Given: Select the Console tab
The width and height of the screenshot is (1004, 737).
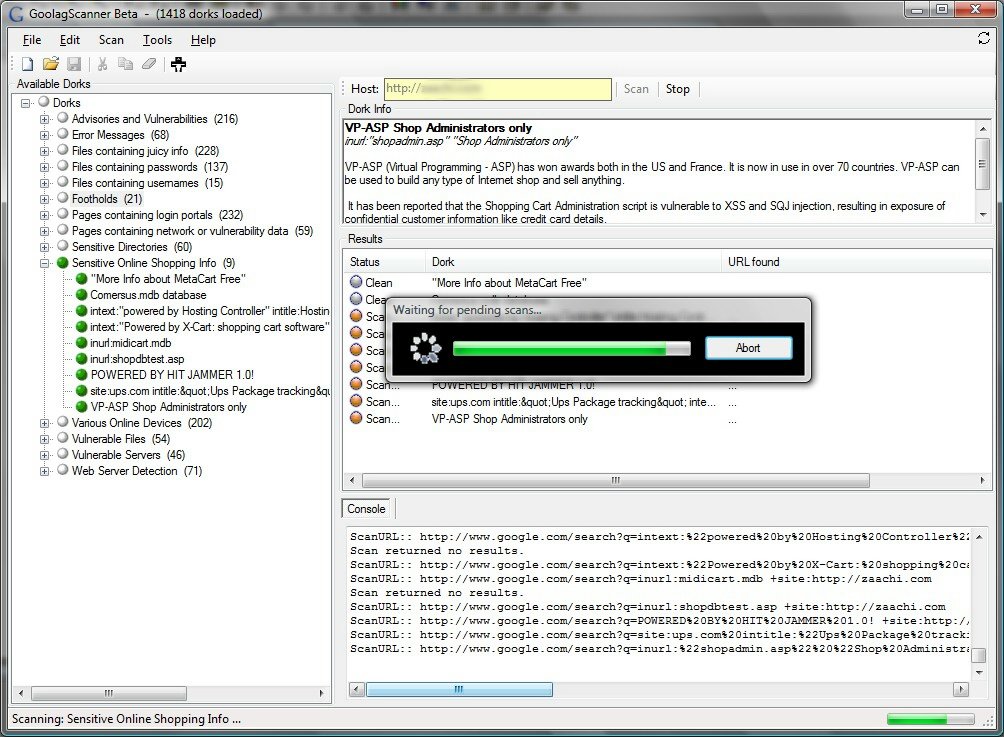Looking at the screenshot, I should 366,508.
